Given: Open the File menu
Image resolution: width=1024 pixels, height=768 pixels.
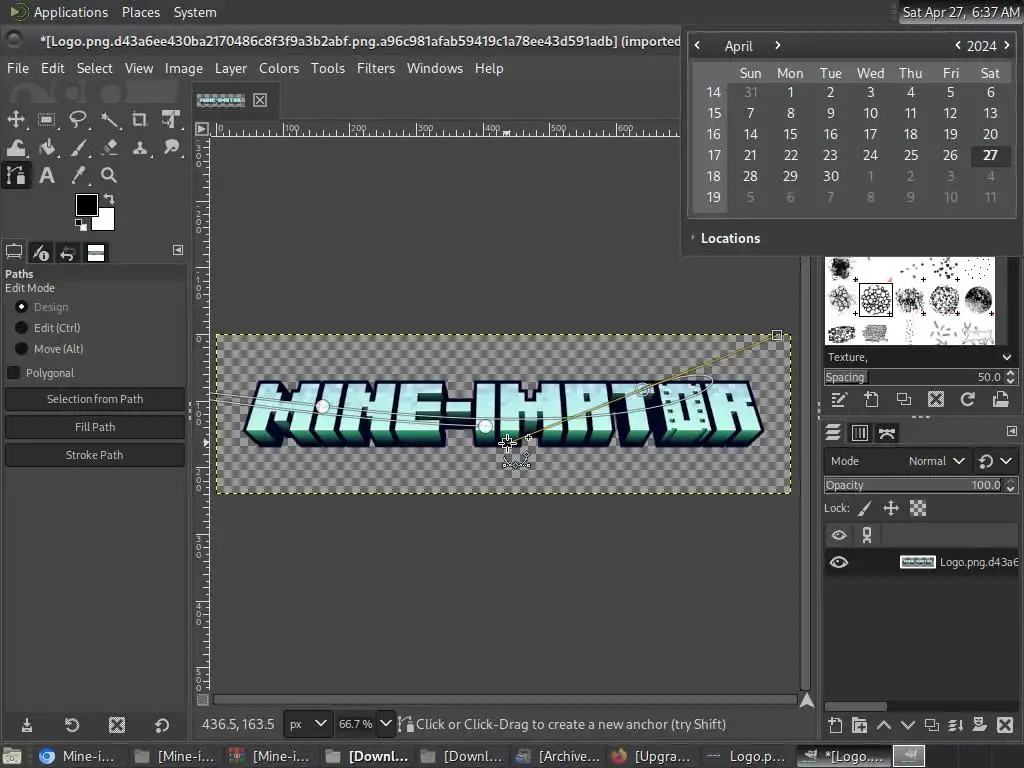Looking at the screenshot, I should (18, 68).
